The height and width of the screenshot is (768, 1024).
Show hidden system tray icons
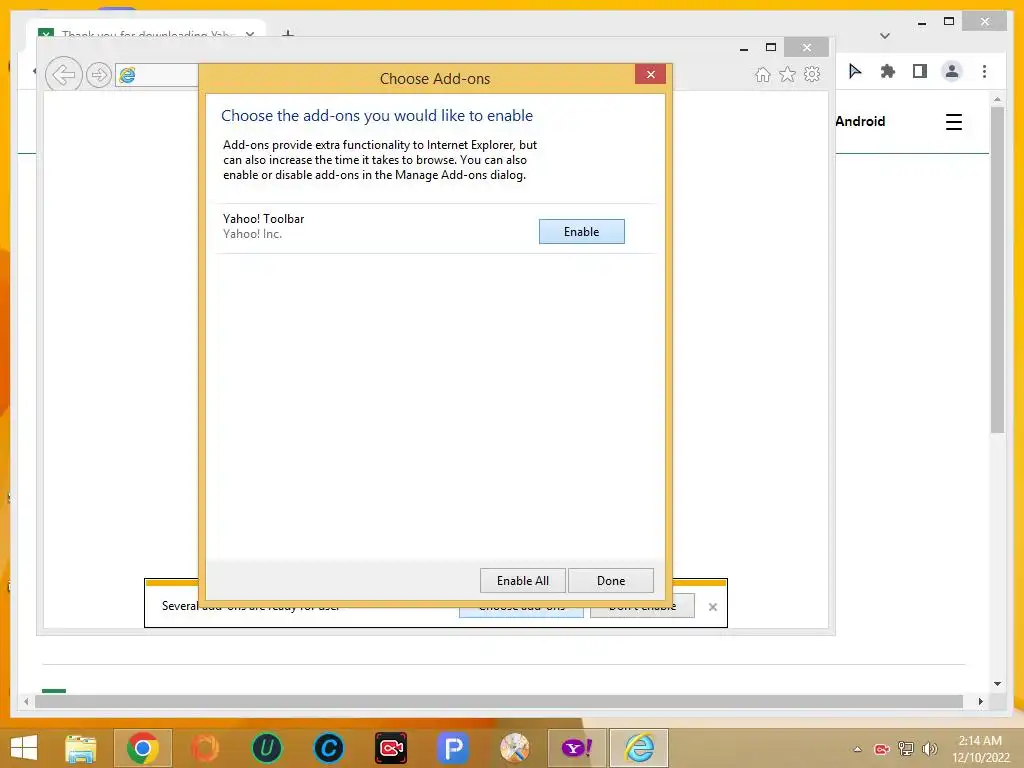click(x=857, y=749)
